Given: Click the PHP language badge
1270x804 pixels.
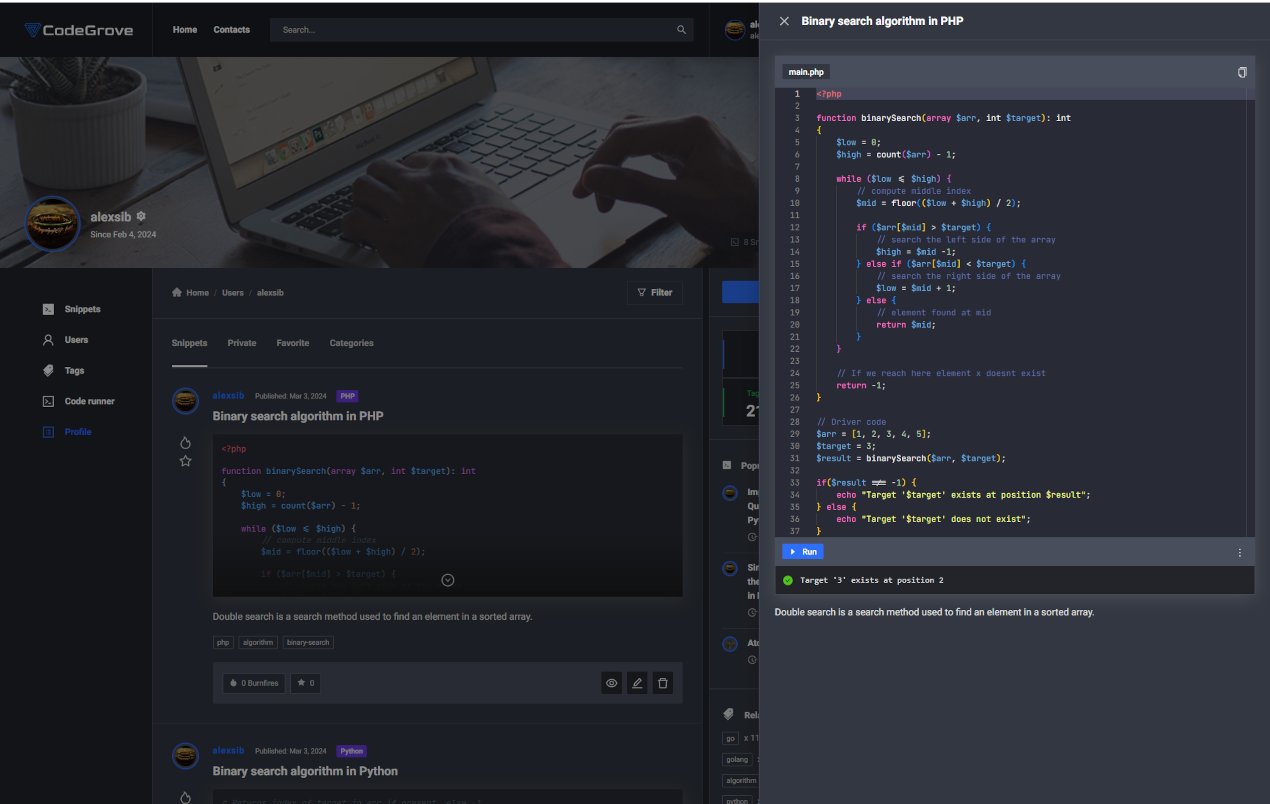Looking at the screenshot, I should click(348, 396).
